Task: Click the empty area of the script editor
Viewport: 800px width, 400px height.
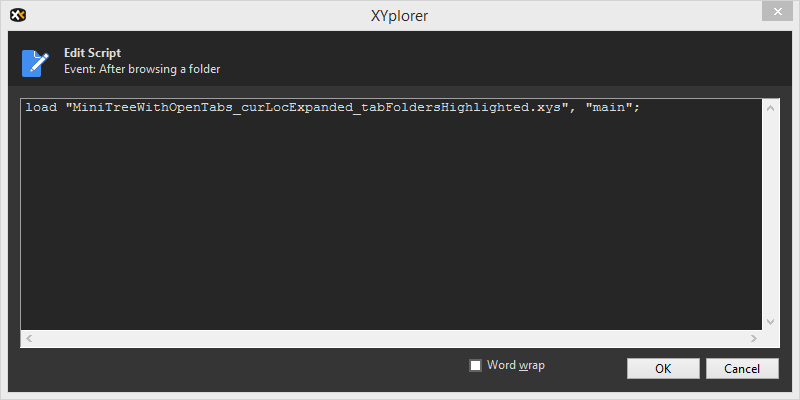Action: (x=390, y=230)
